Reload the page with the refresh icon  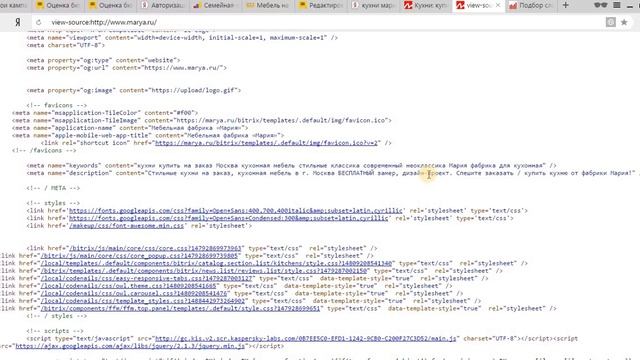pos(38,22)
